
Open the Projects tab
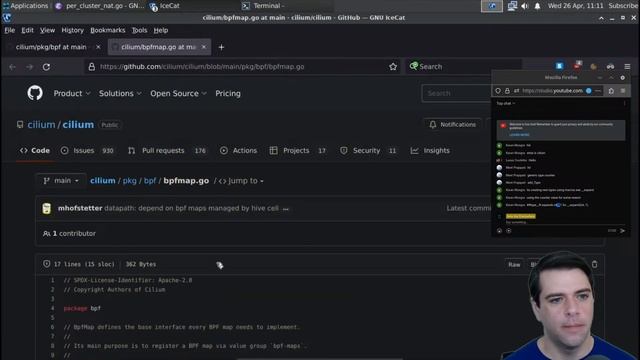pos(298,151)
